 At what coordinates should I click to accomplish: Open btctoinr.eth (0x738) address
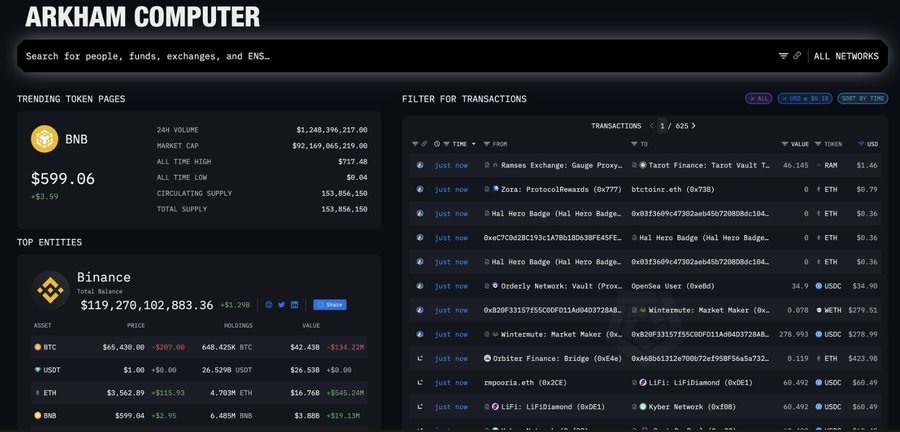click(x=673, y=189)
